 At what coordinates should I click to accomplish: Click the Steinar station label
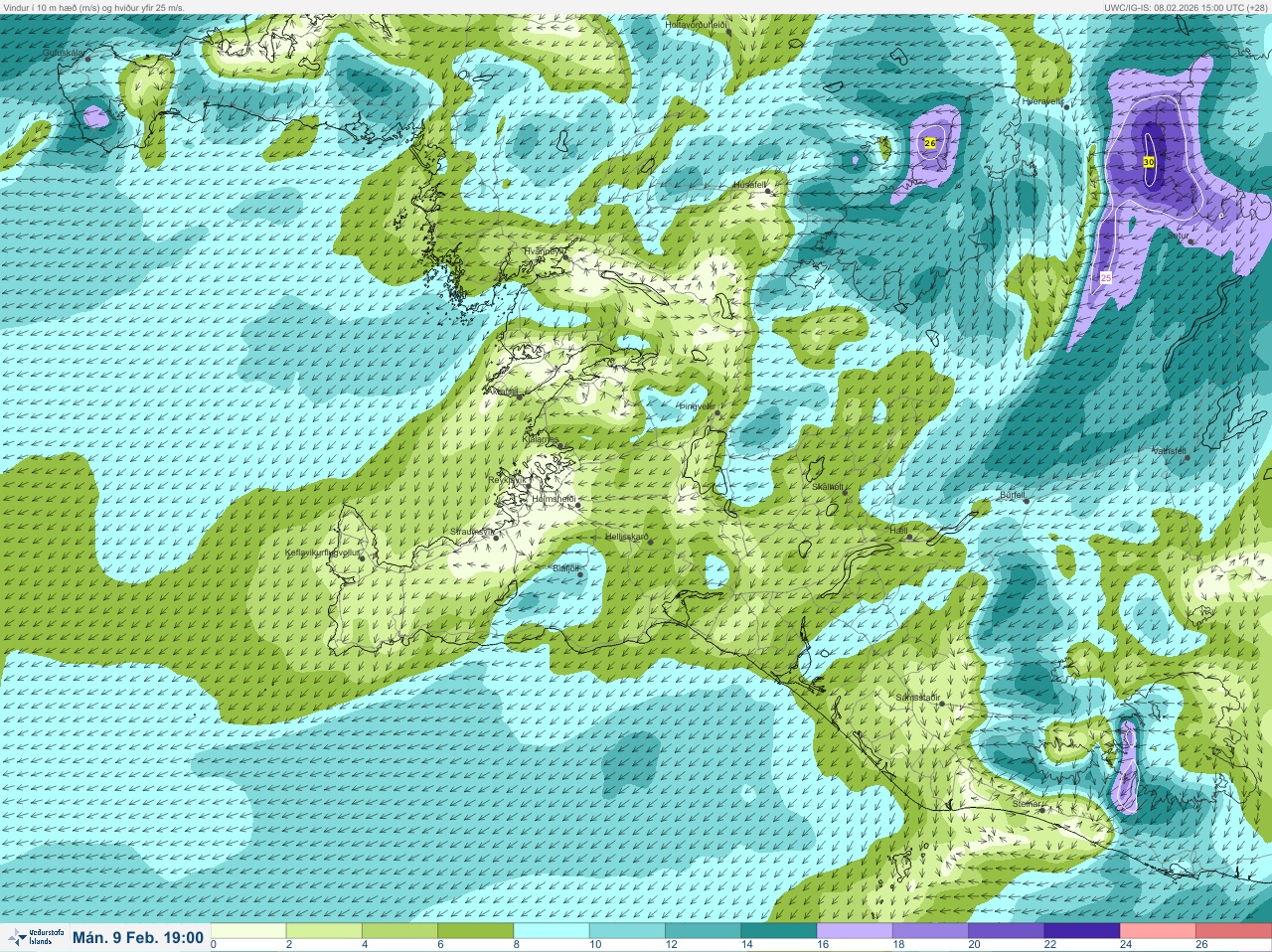tap(1027, 803)
